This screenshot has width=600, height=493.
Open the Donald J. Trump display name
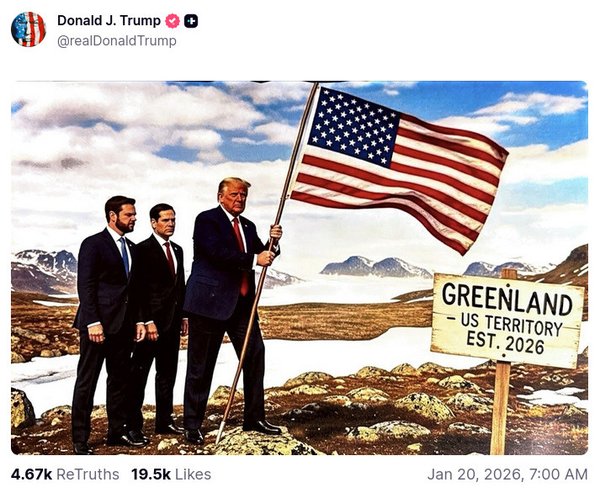[109, 20]
